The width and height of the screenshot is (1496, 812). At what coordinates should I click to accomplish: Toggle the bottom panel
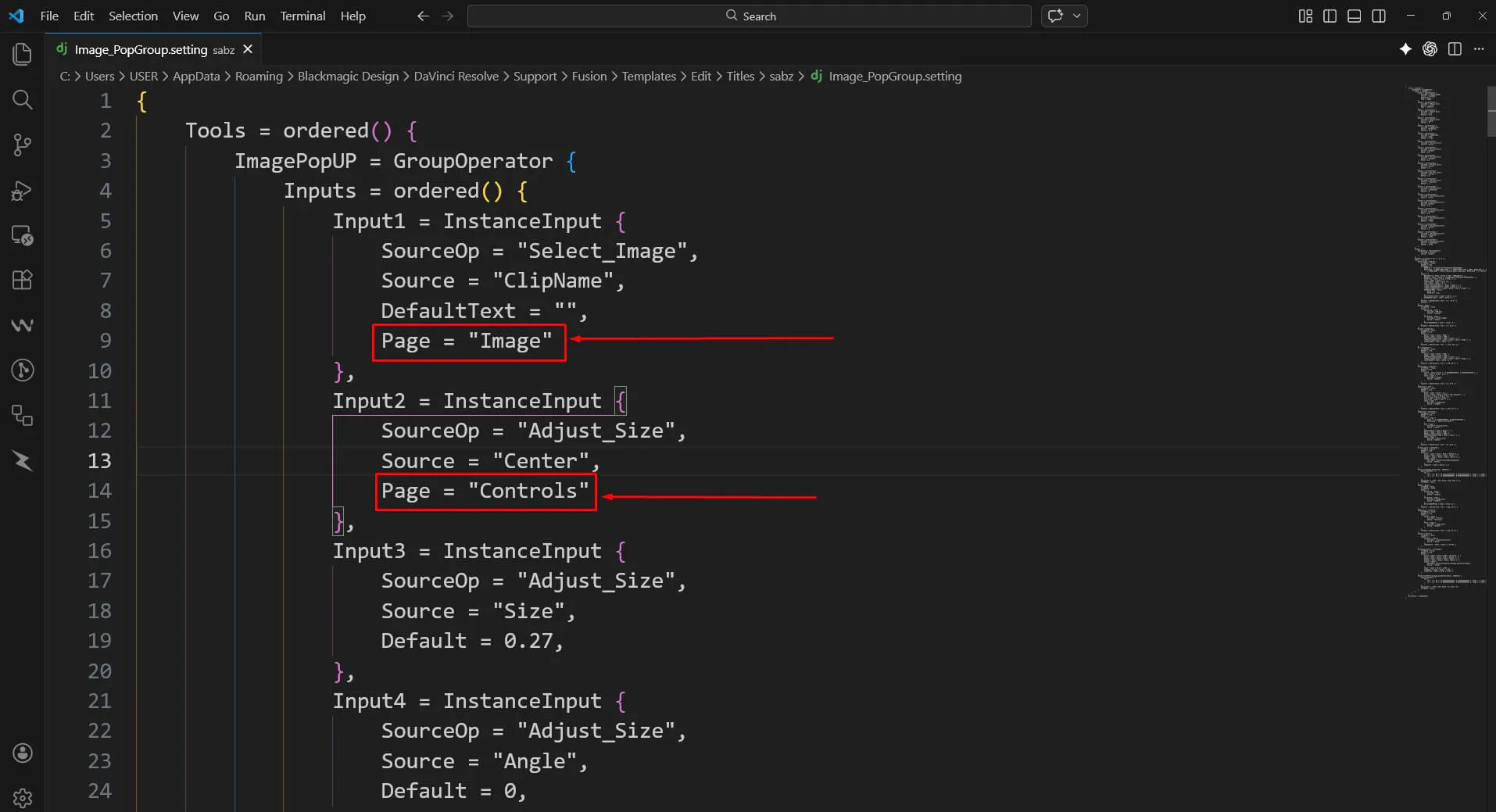[x=1355, y=16]
